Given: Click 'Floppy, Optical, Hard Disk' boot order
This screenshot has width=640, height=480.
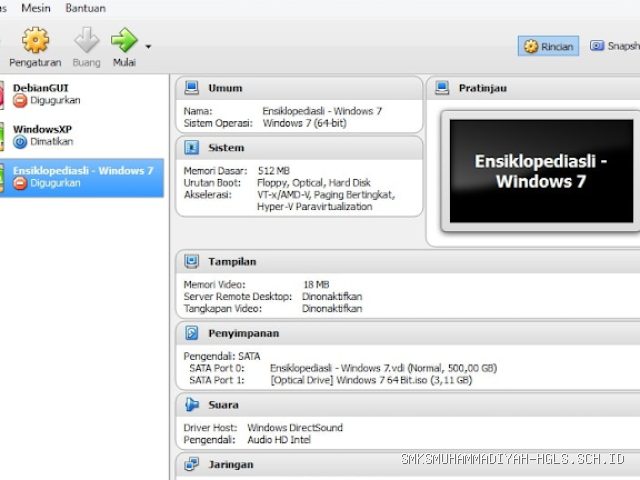Looking at the screenshot, I should tap(314, 182).
